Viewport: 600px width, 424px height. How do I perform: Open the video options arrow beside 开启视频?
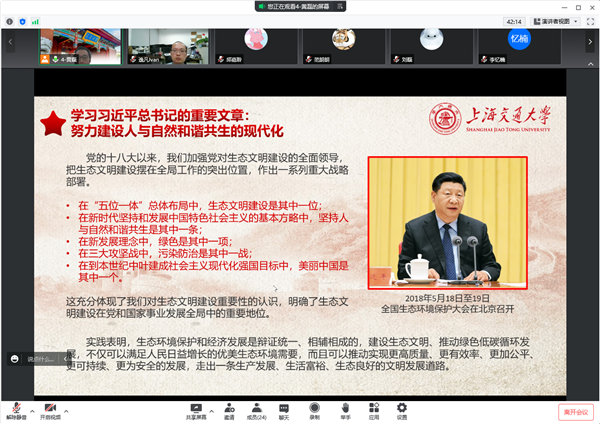point(66,411)
